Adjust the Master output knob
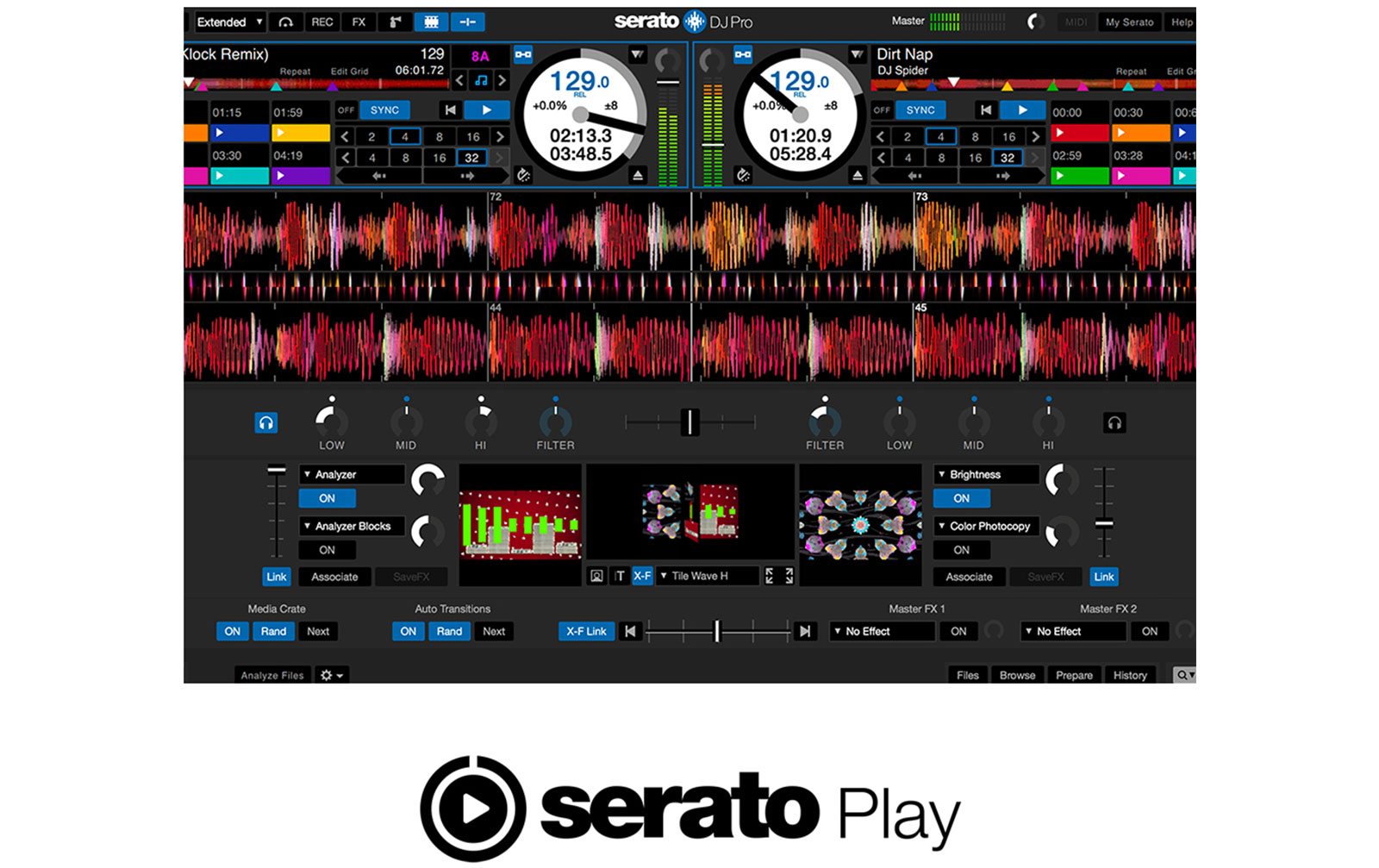The image size is (1379, 868). tap(1036, 22)
